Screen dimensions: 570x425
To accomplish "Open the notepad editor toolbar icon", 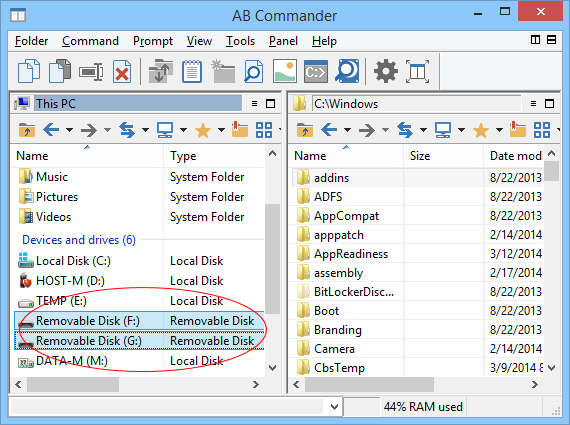I will [x=192, y=71].
